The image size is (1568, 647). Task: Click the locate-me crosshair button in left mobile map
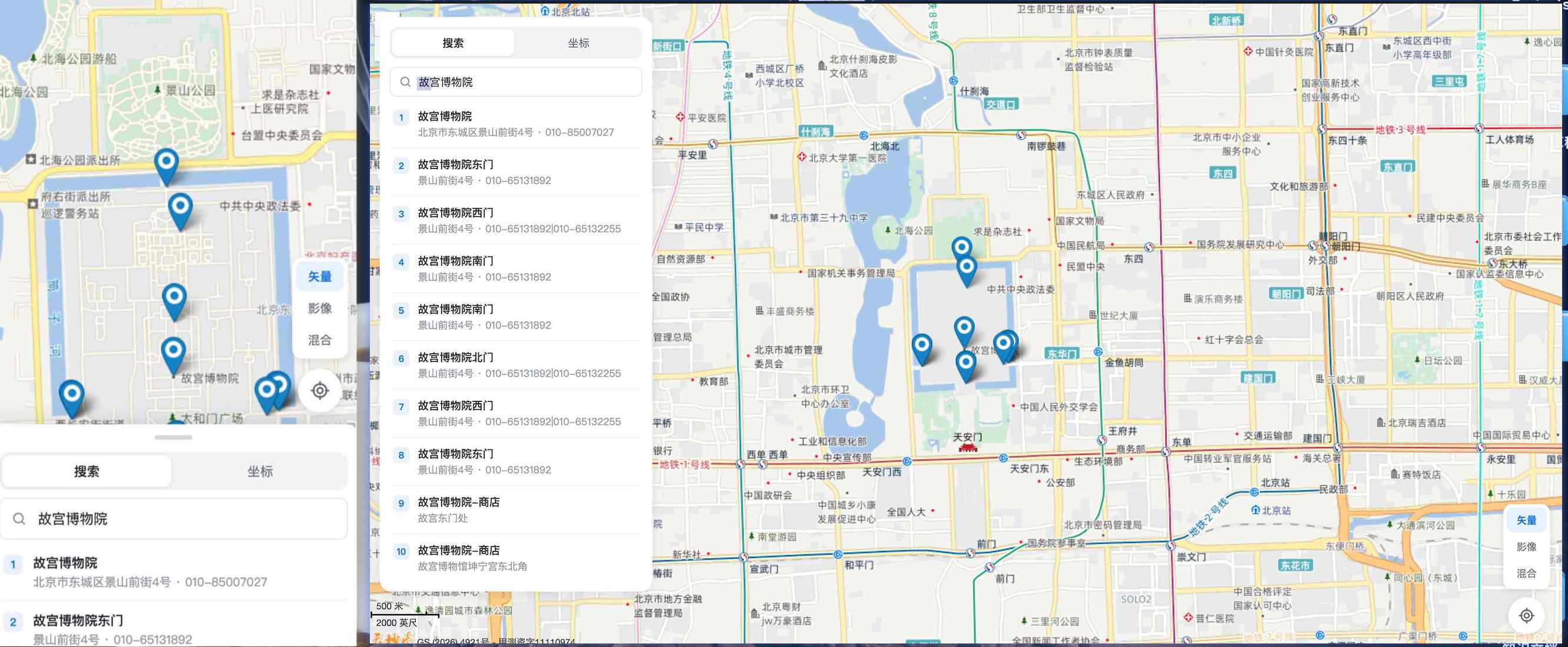click(320, 390)
